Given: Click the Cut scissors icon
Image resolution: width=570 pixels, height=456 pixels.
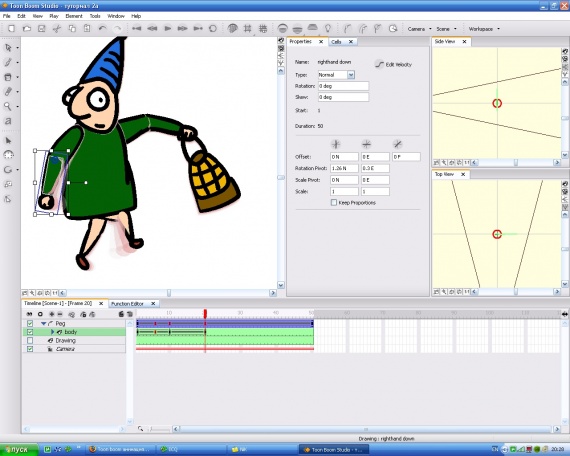Looking at the screenshot, I should pos(57,28).
